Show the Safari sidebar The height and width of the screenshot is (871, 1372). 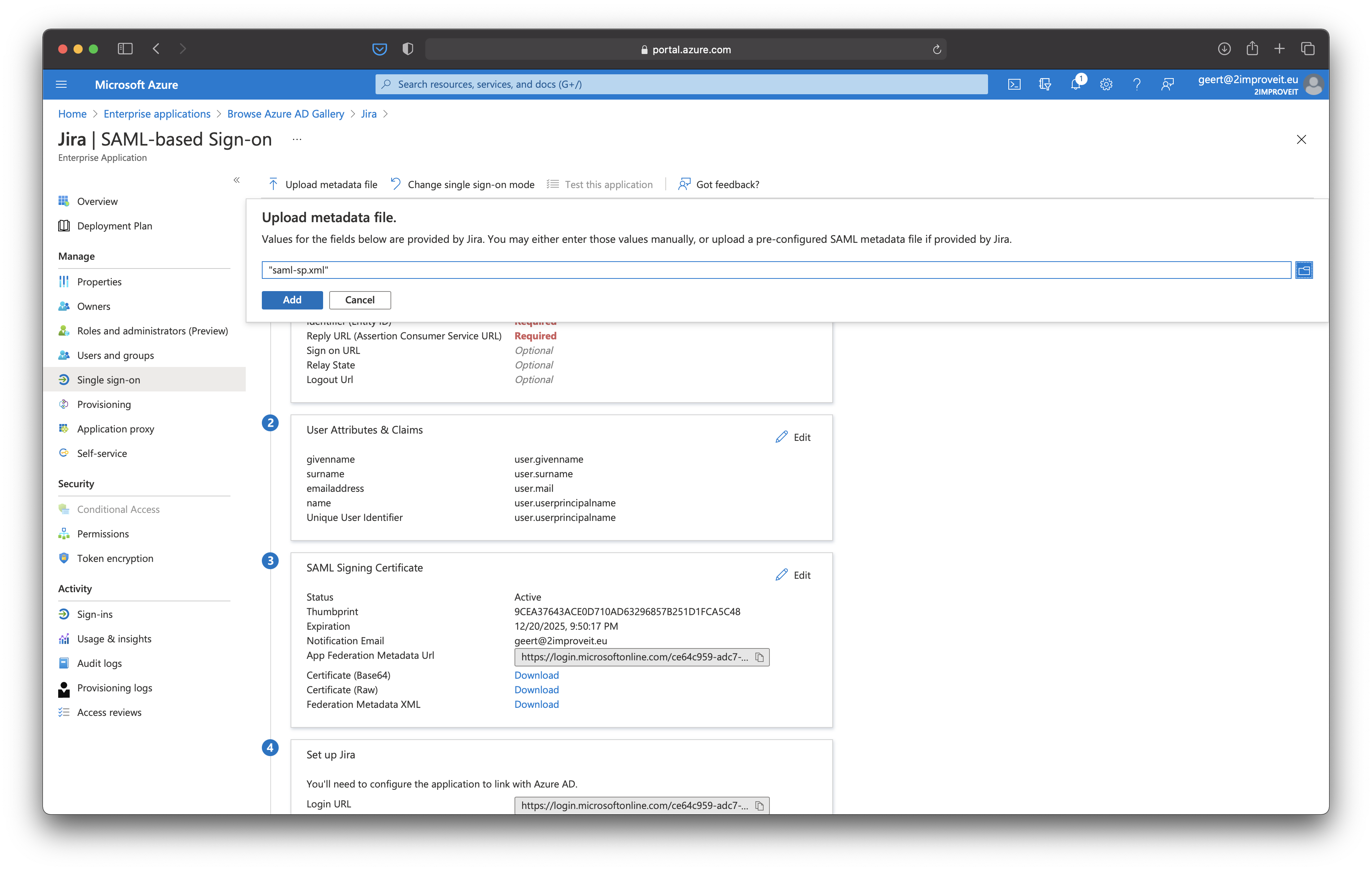click(x=125, y=49)
